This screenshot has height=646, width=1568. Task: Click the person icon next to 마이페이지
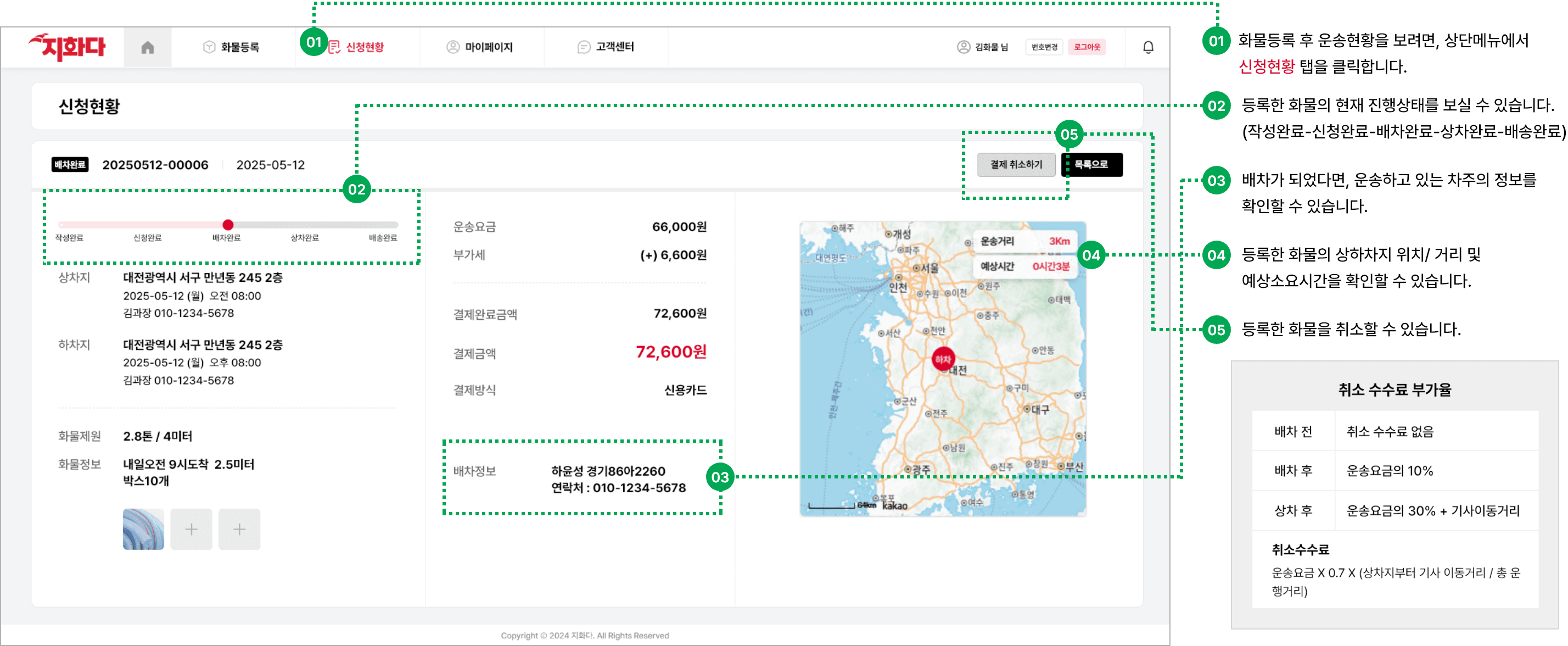point(453,47)
